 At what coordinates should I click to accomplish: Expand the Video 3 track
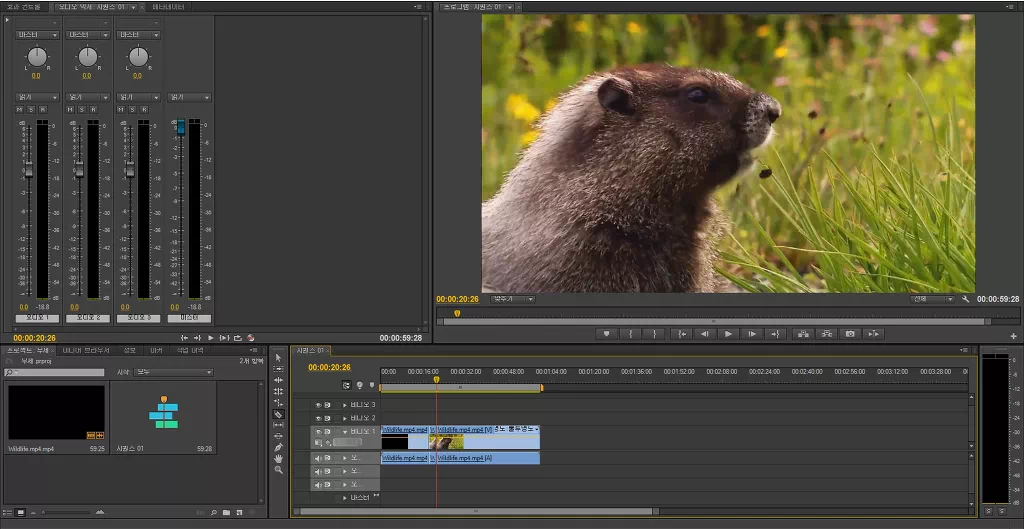(x=345, y=405)
